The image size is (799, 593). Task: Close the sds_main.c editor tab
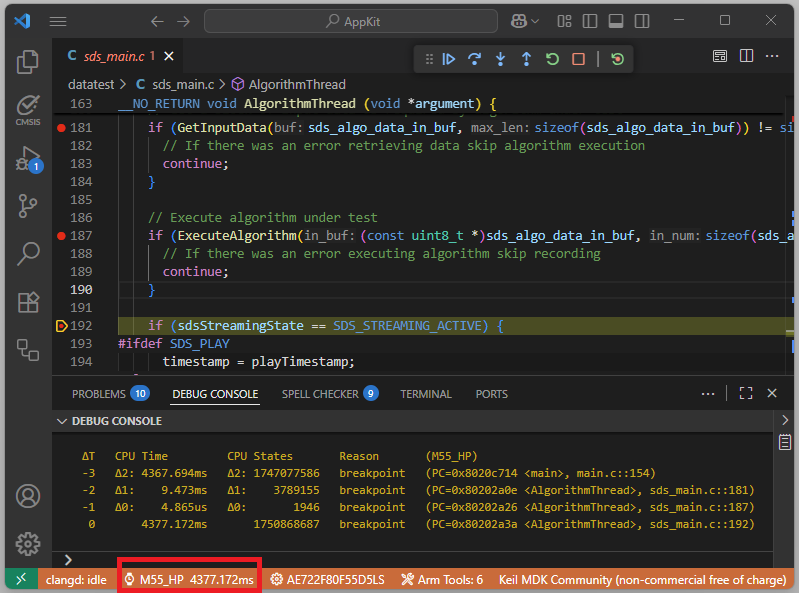click(x=168, y=57)
